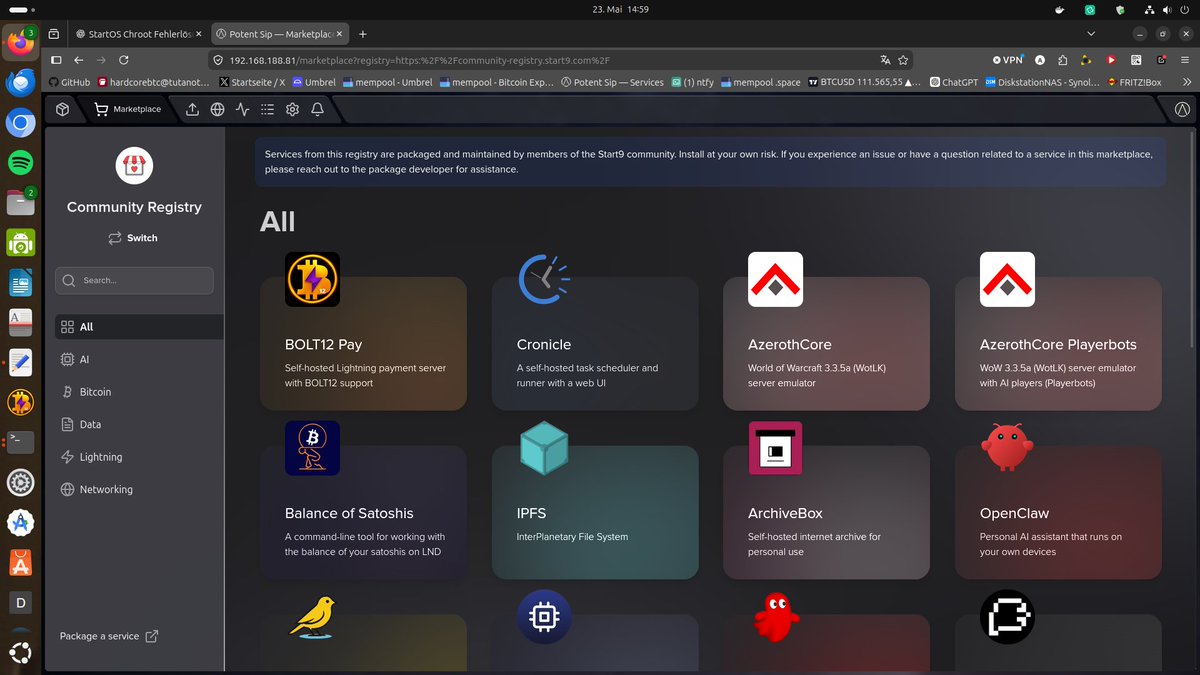Open the sideload upload icon

pos(193,109)
